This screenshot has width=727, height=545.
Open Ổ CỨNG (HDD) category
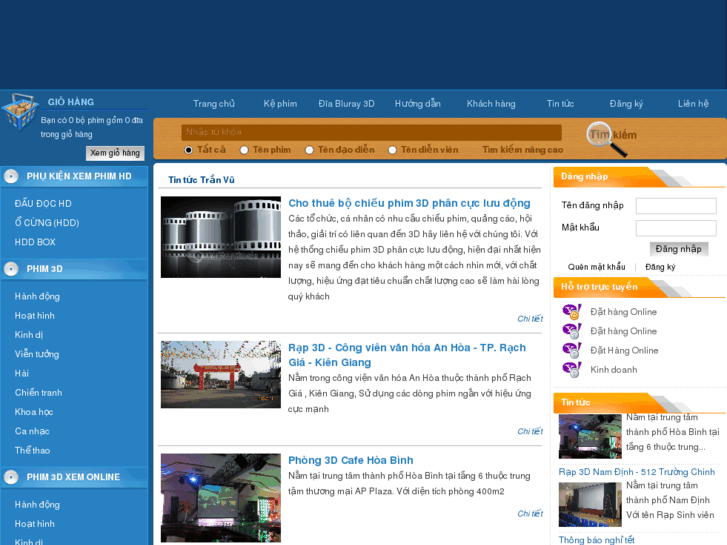pos(47,223)
